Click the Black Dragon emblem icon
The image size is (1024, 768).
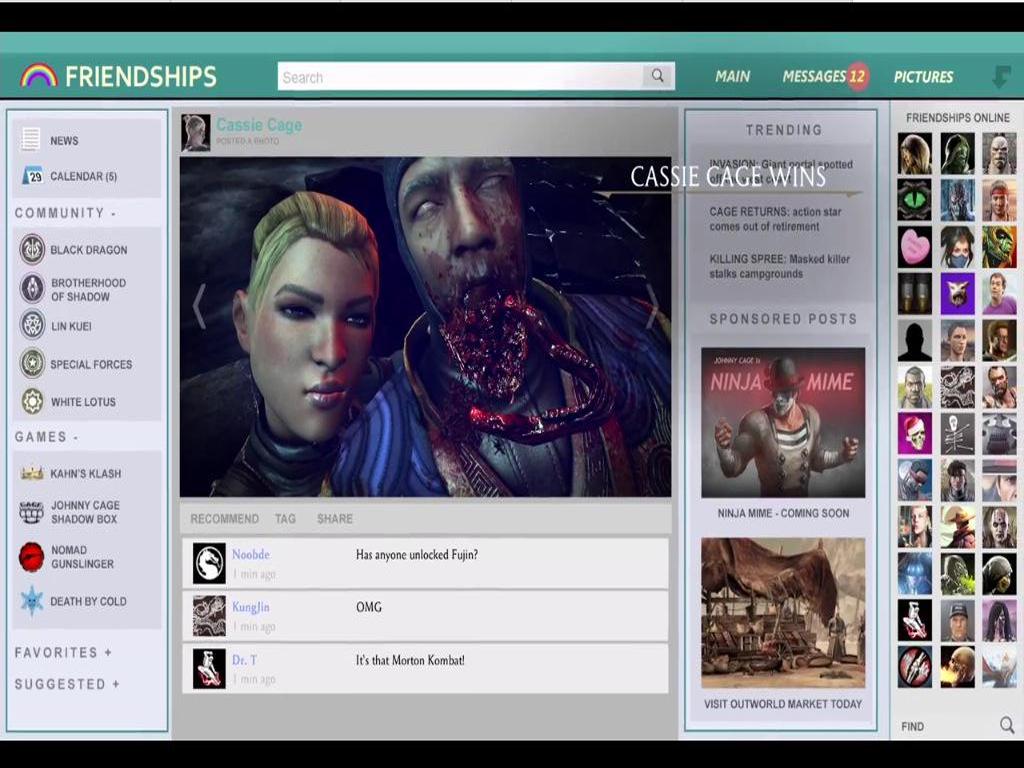[x=31, y=249]
